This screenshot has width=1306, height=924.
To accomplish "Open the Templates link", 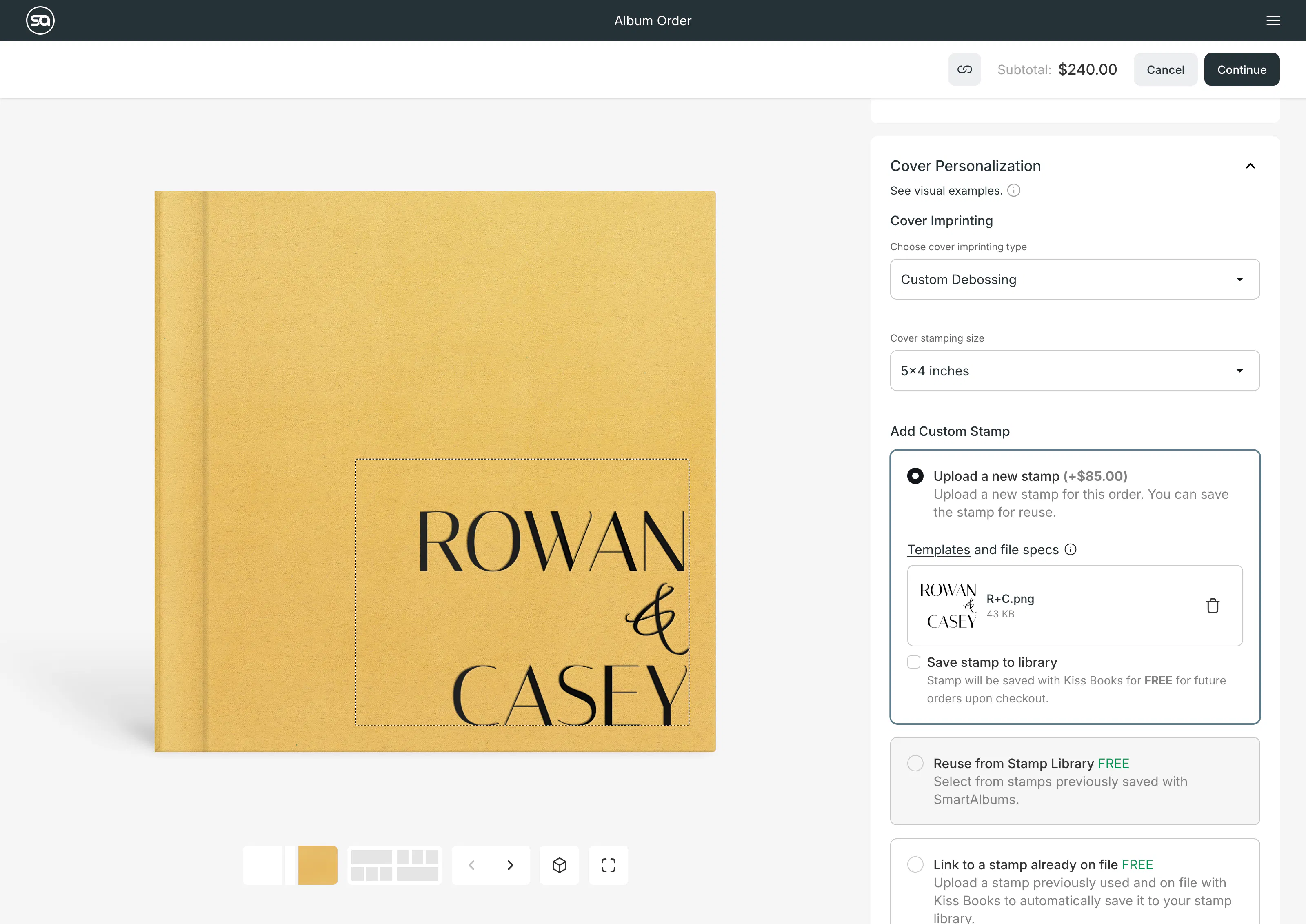I will (x=939, y=550).
